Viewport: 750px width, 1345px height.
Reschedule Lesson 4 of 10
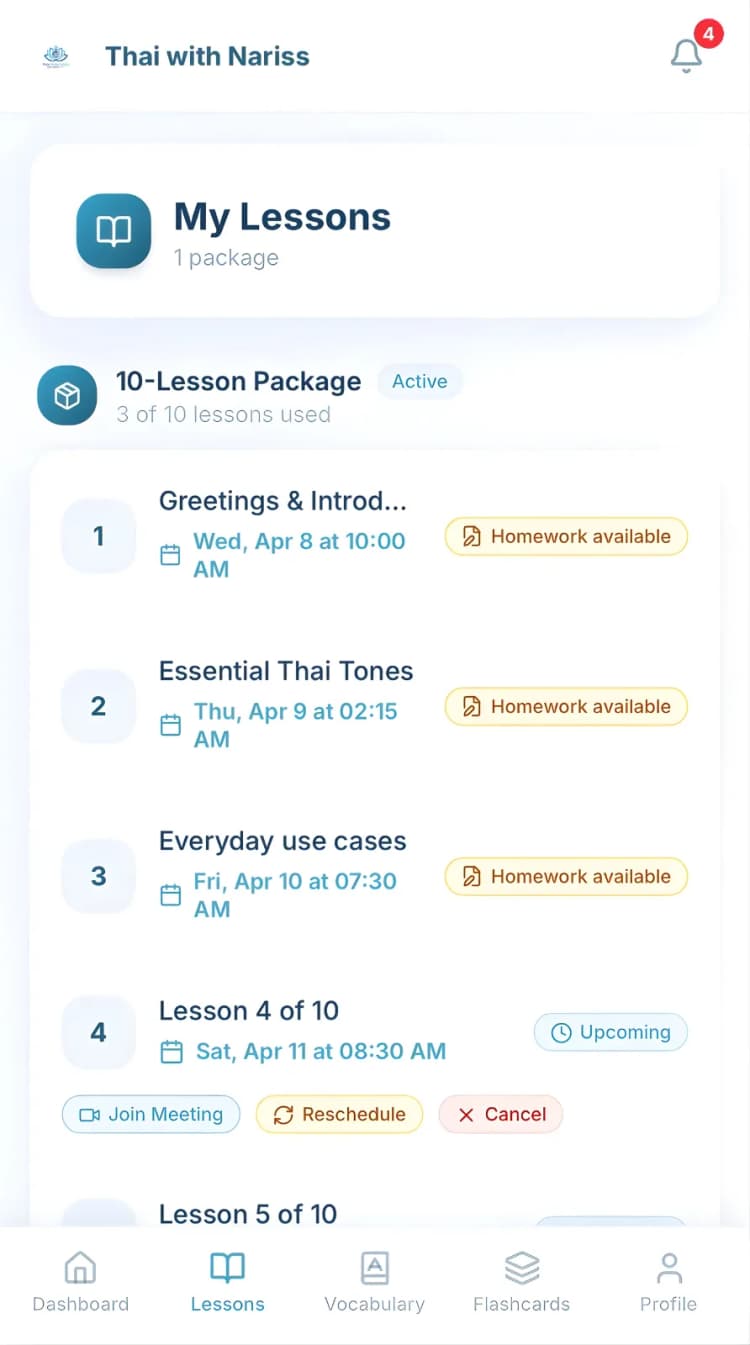click(x=339, y=1114)
